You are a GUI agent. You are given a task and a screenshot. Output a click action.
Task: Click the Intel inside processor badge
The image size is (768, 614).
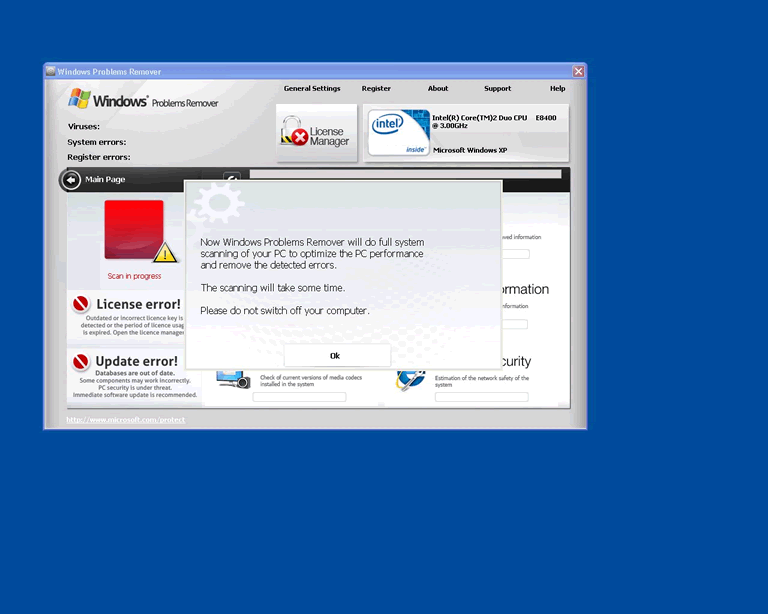click(397, 134)
